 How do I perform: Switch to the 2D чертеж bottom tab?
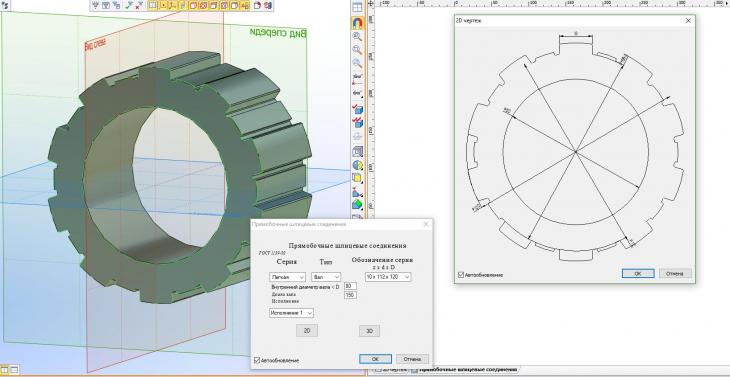390,370
